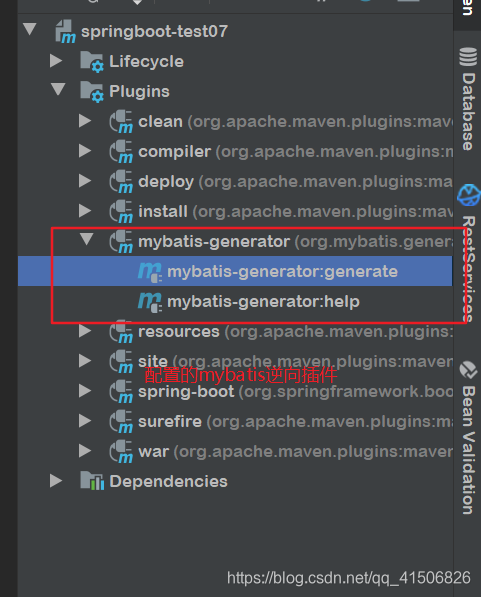
Task: Click the RestServices tool window icon
Action: coord(468,195)
